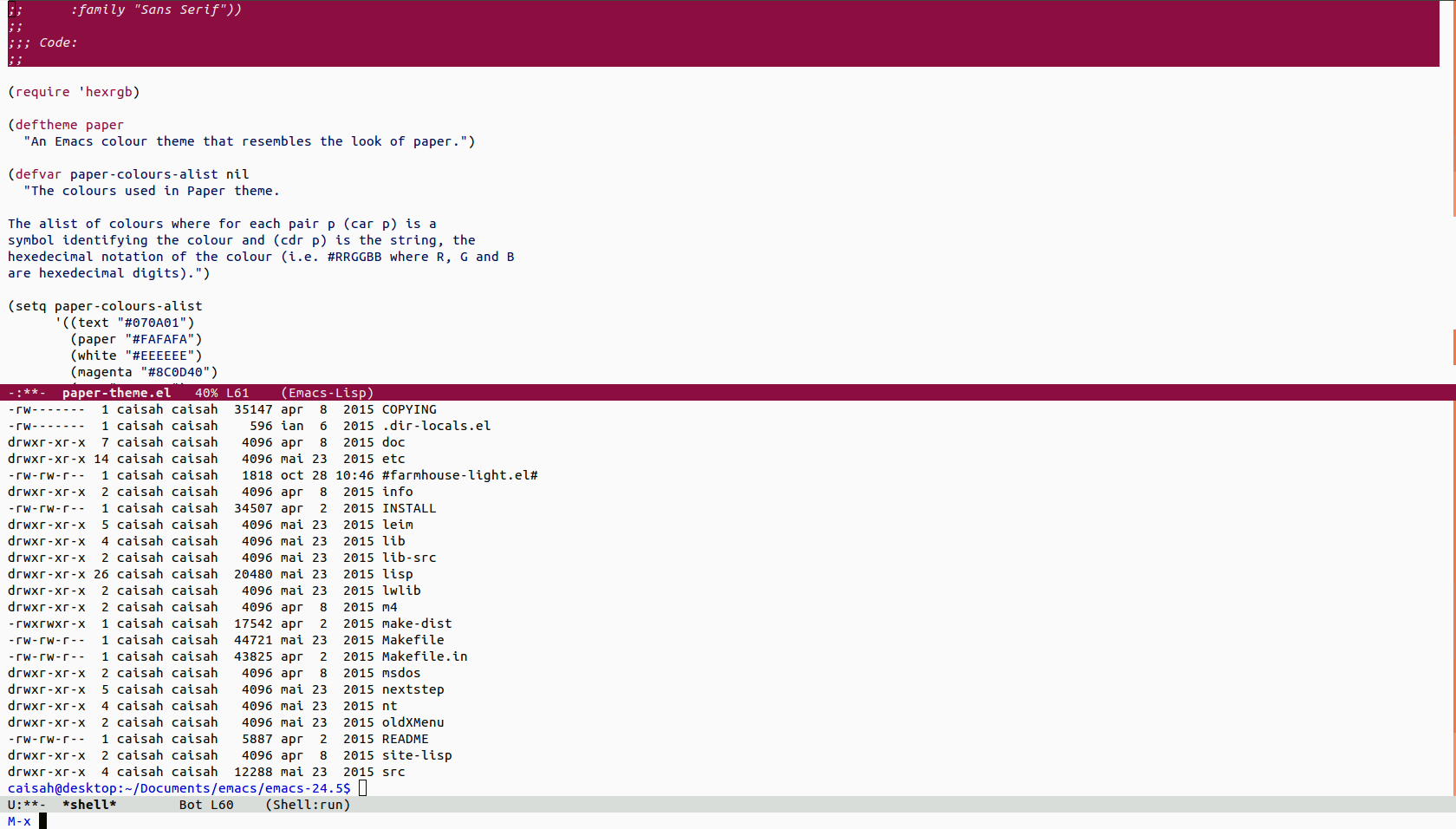Viewport: 1456px width, 829px height.
Task: Click the deftheme paper line
Action: 66,125
